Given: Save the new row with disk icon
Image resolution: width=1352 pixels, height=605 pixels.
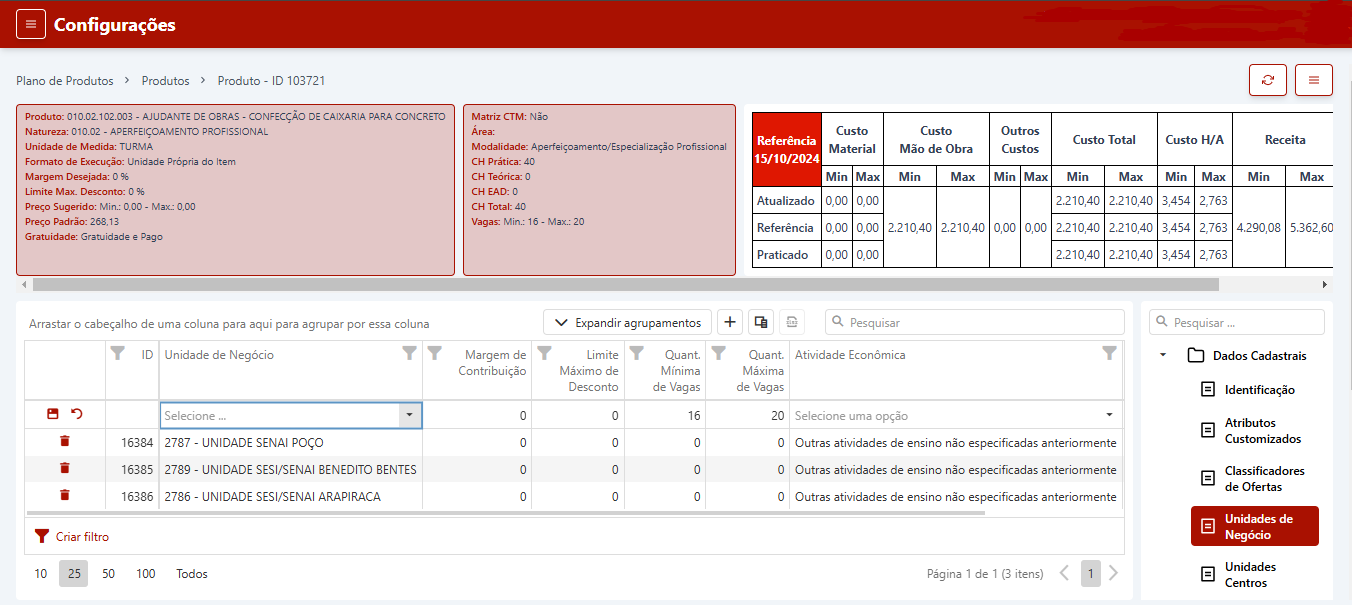Looking at the screenshot, I should click(53, 414).
